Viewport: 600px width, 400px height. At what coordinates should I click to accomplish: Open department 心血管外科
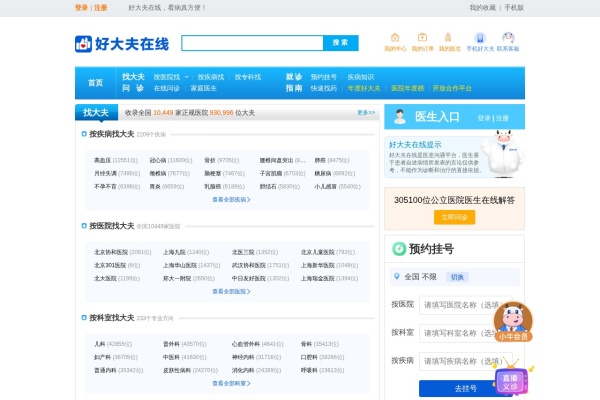coord(246,344)
